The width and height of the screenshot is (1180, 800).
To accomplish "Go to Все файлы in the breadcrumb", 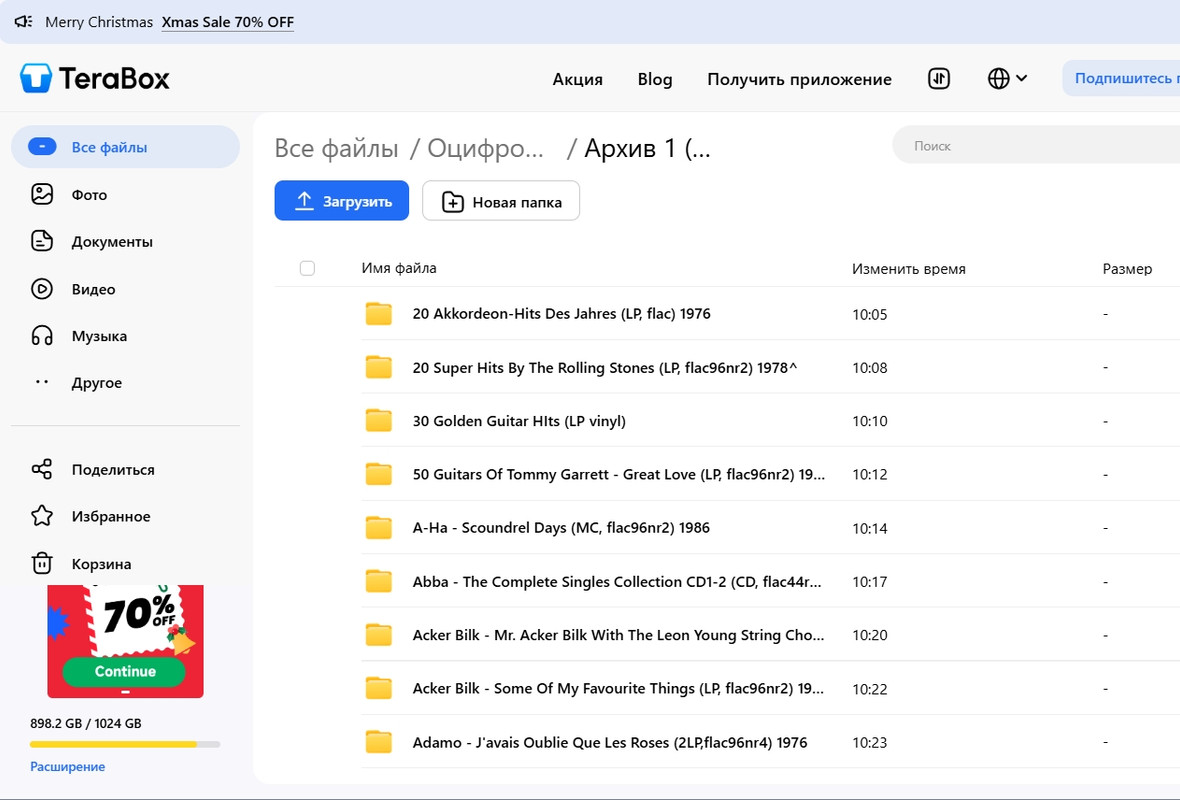I will click(336, 148).
